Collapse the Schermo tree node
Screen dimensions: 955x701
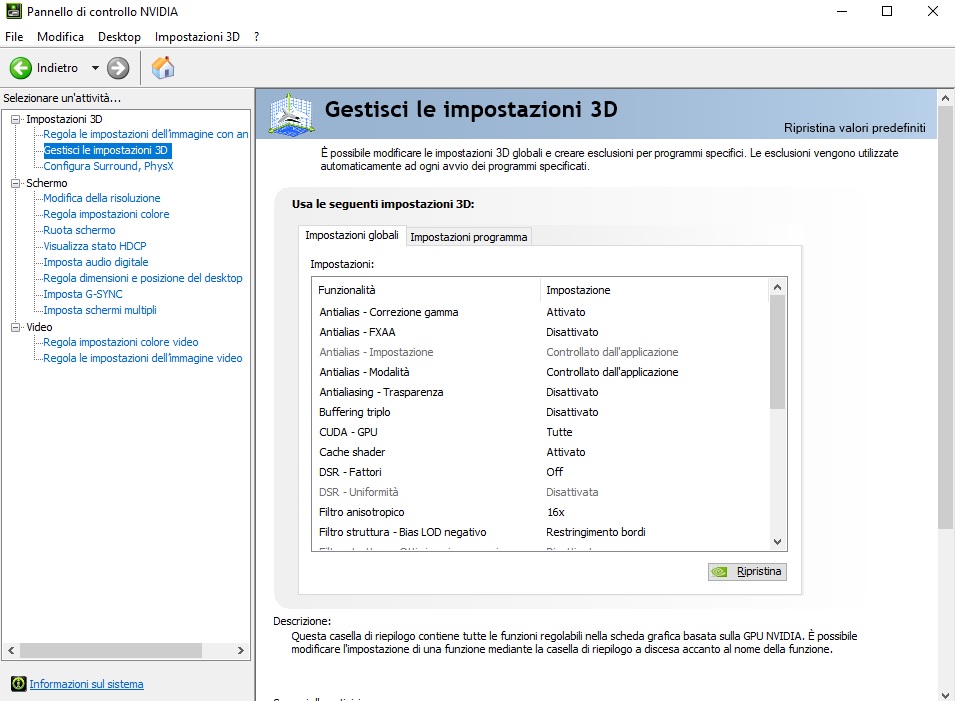(x=16, y=183)
